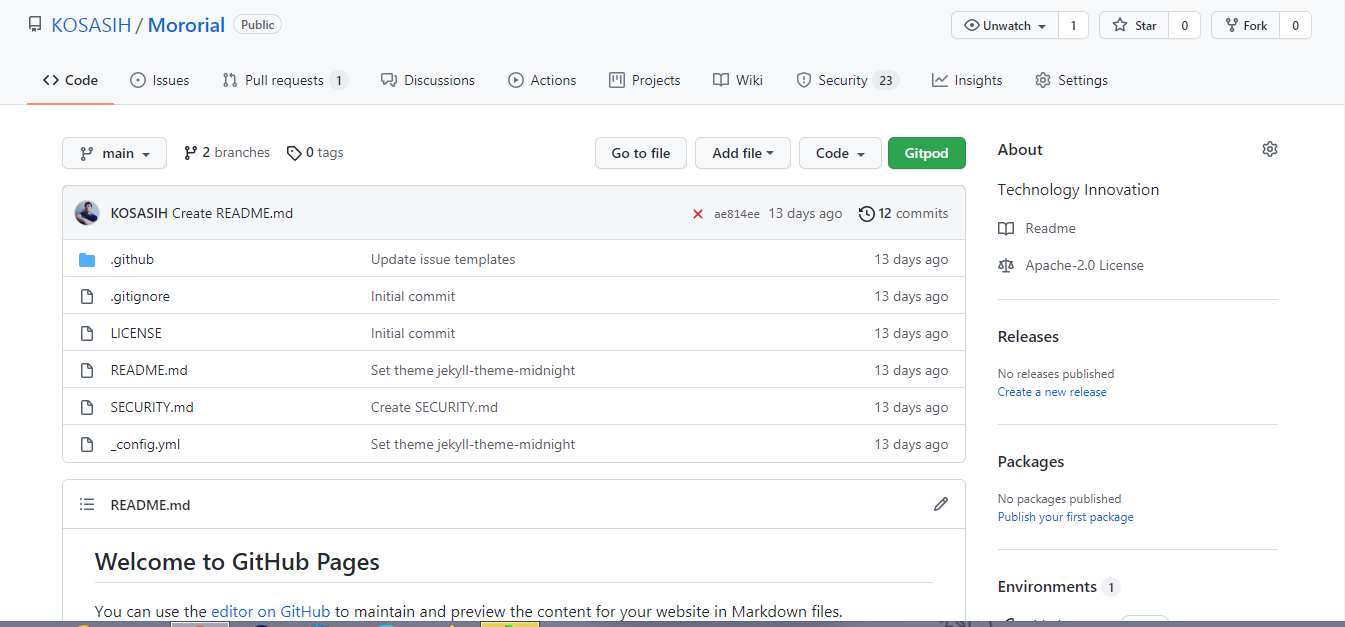Screen dimensions: 1345x627
Task: Click the repository icon beside KOSASIH
Action: point(35,25)
